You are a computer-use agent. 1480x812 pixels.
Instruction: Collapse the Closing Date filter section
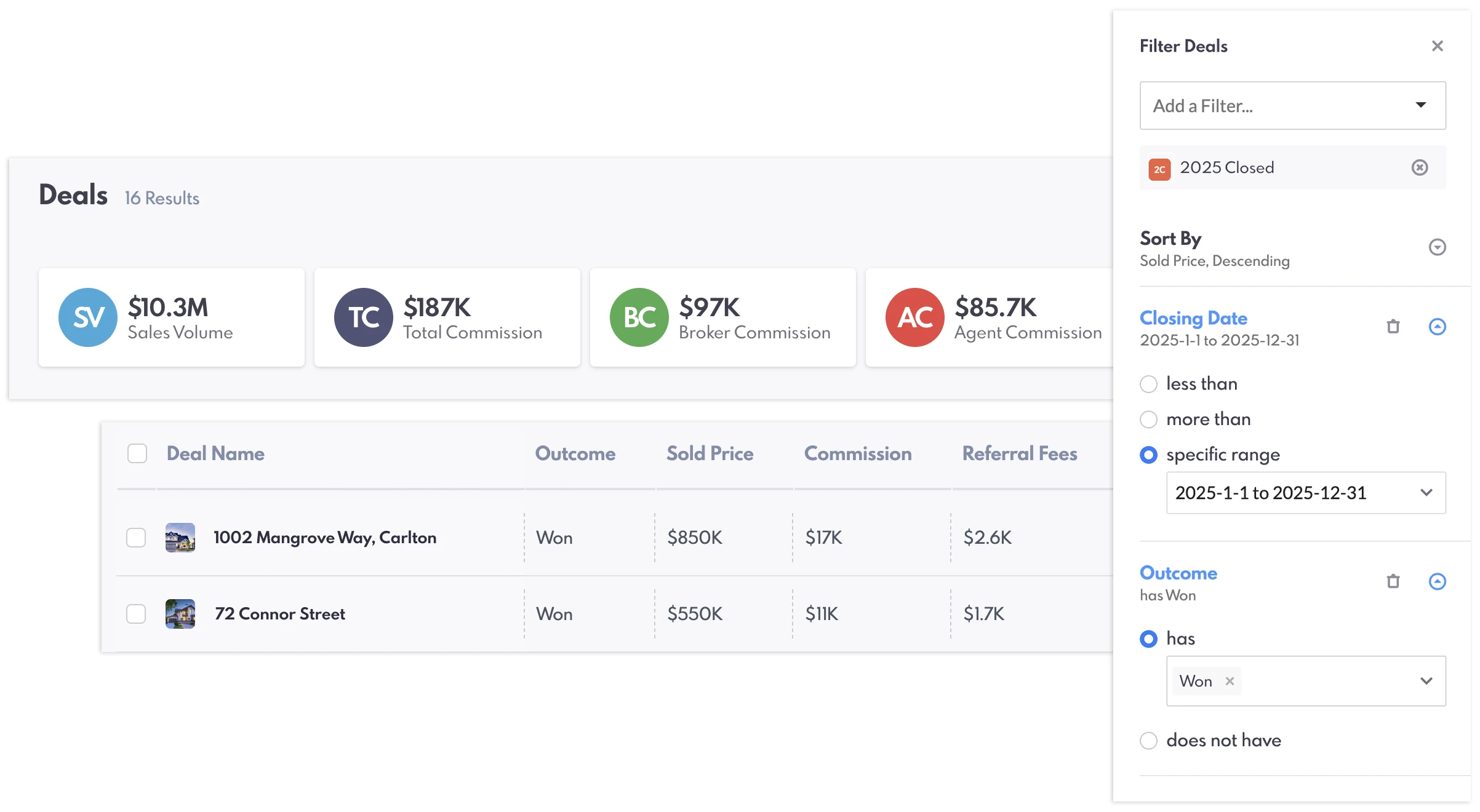[1436, 327]
